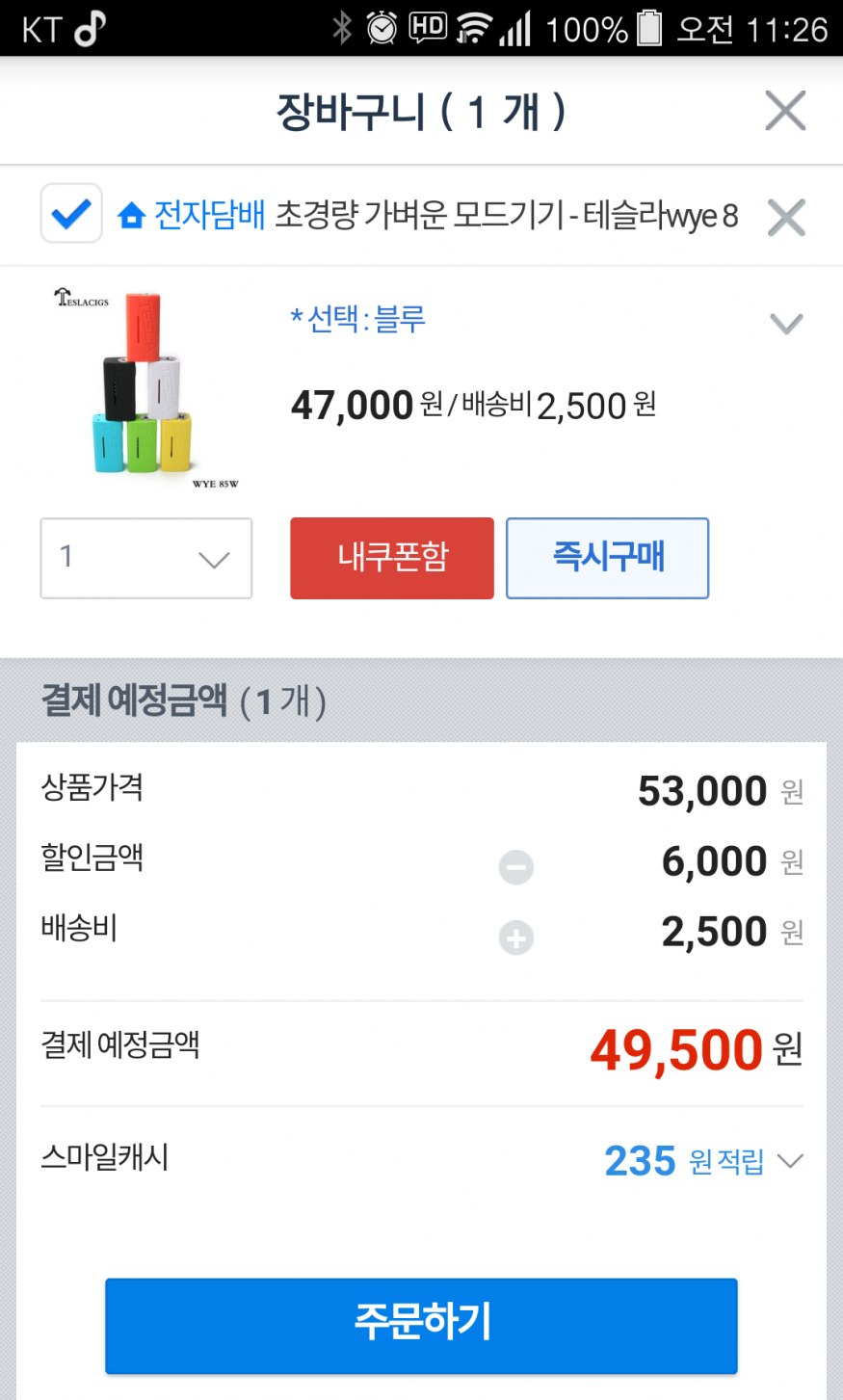This screenshot has height=1400, width=843.
Task: Tap the Tesla WYE product thumbnail
Action: click(x=146, y=387)
